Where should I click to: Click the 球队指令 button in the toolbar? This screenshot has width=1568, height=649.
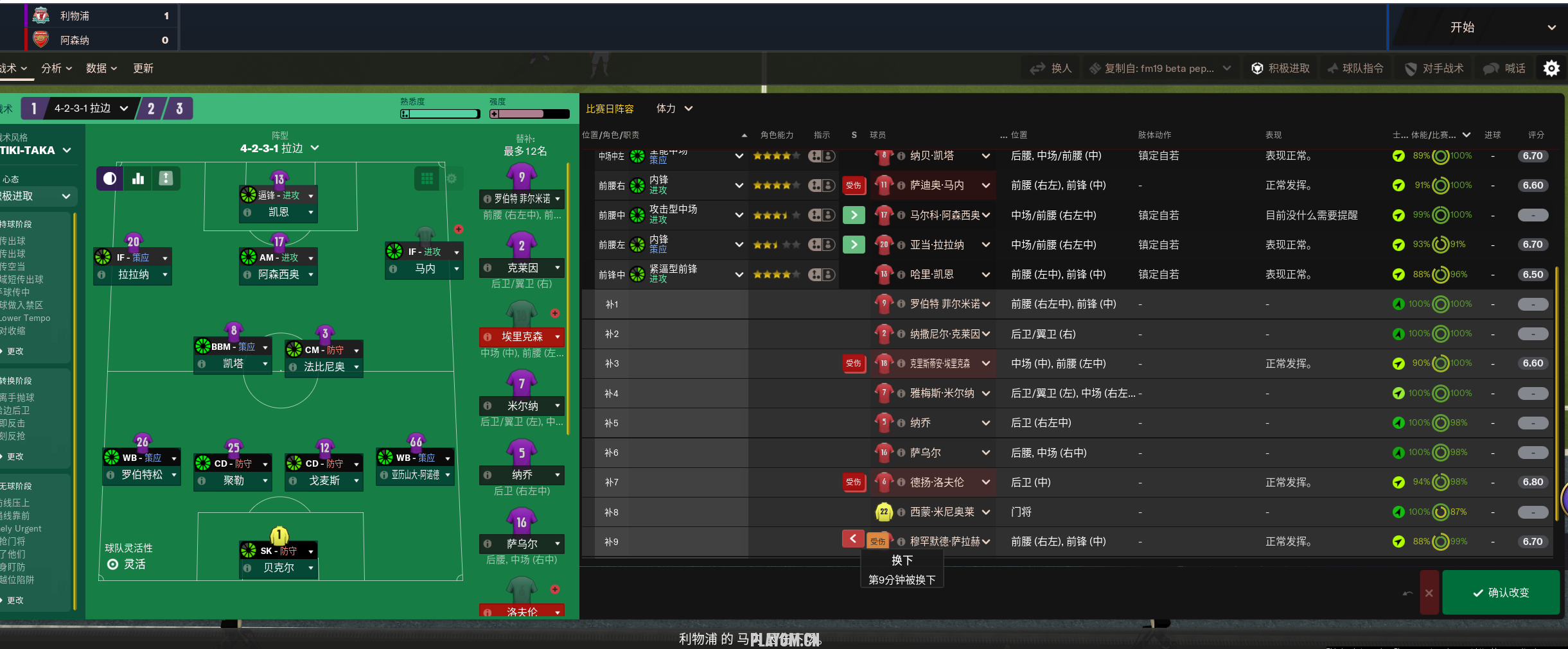tap(1356, 68)
